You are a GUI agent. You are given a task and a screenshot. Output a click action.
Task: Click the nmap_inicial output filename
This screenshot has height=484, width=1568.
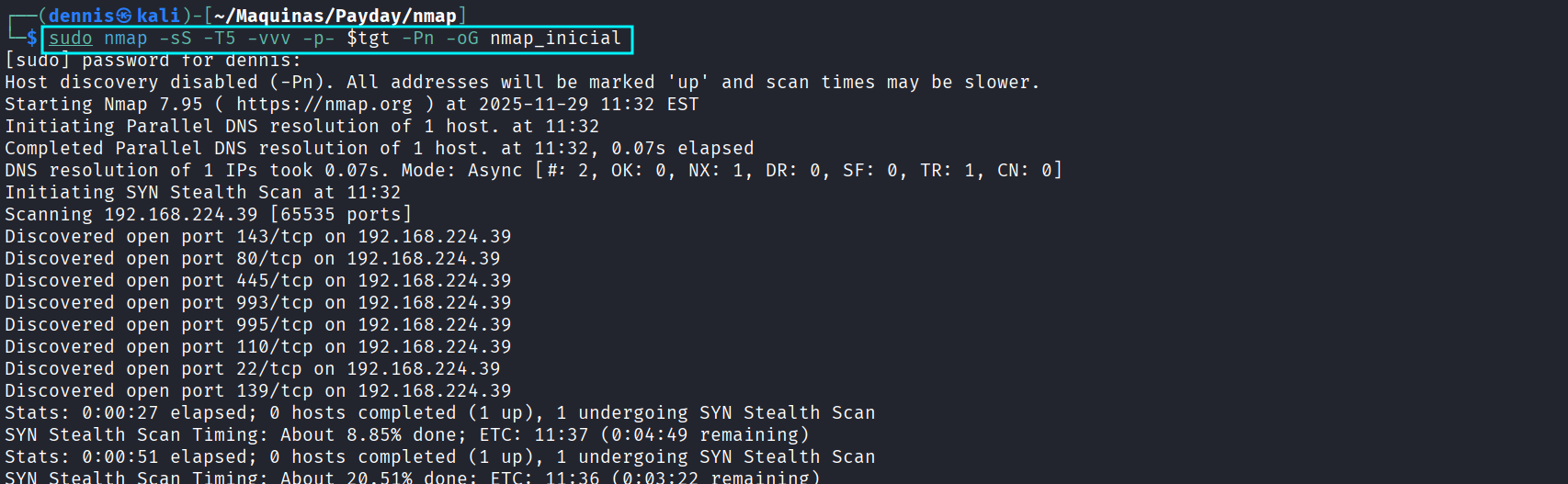tap(555, 38)
